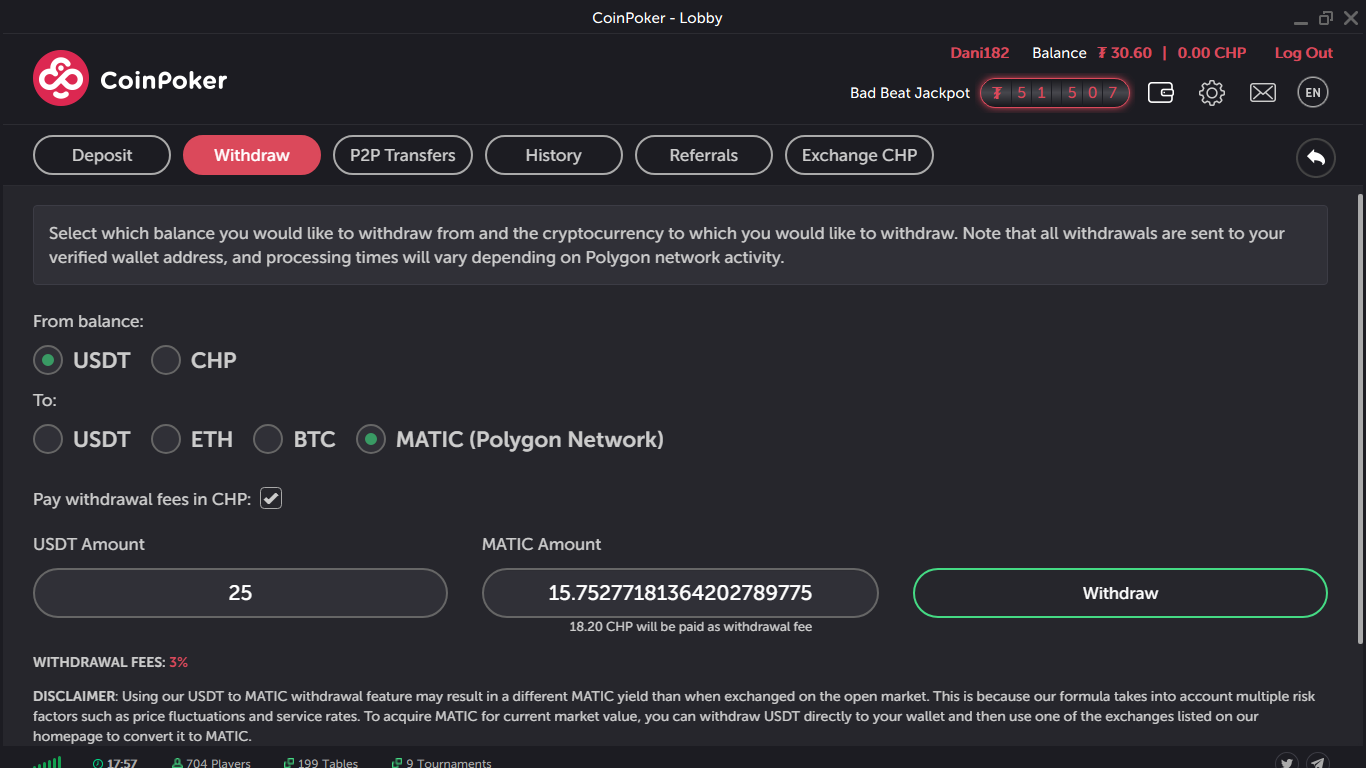Click the MATIC Amount field
Image resolution: width=1366 pixels, height=768 pixels.
(x=680, y=593)
